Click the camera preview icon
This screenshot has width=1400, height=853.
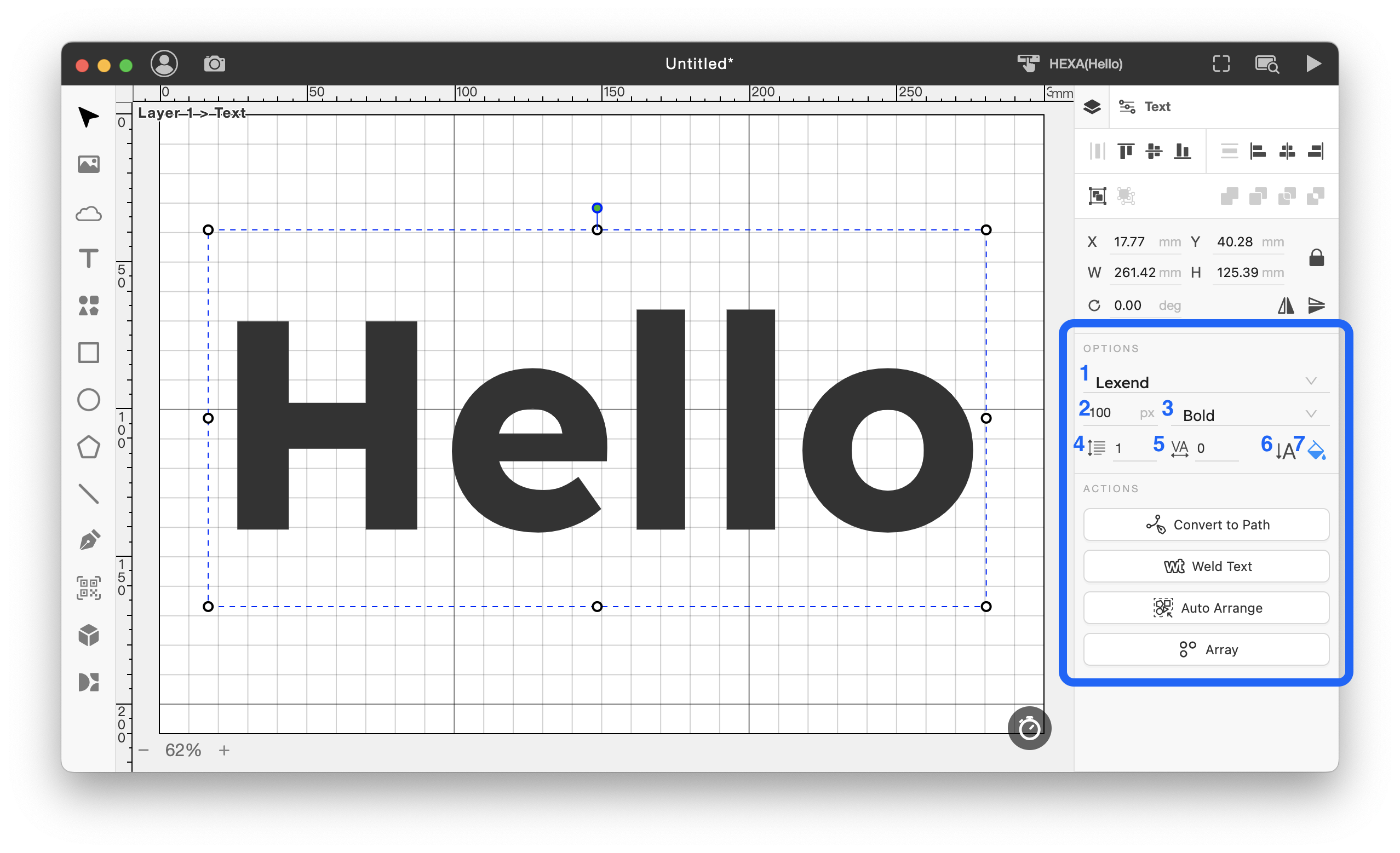(x=214, y=64)
